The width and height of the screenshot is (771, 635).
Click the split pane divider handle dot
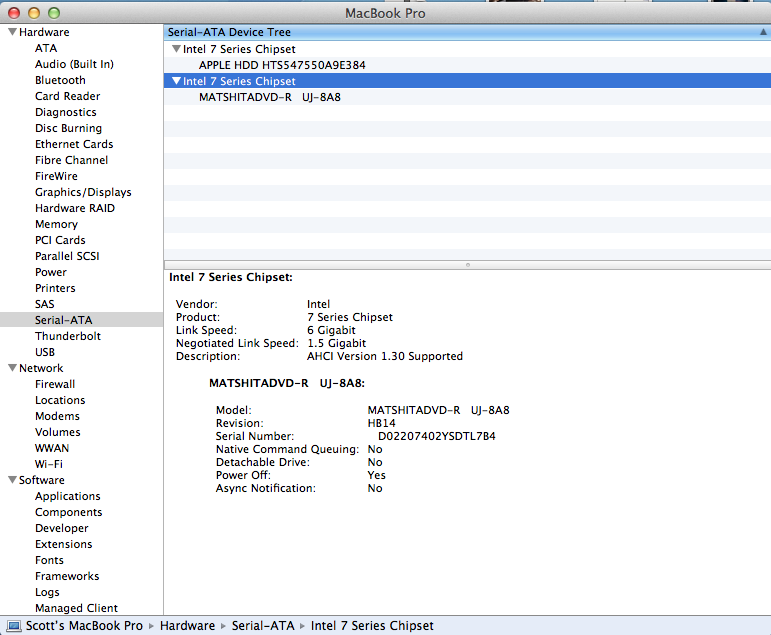468,265
